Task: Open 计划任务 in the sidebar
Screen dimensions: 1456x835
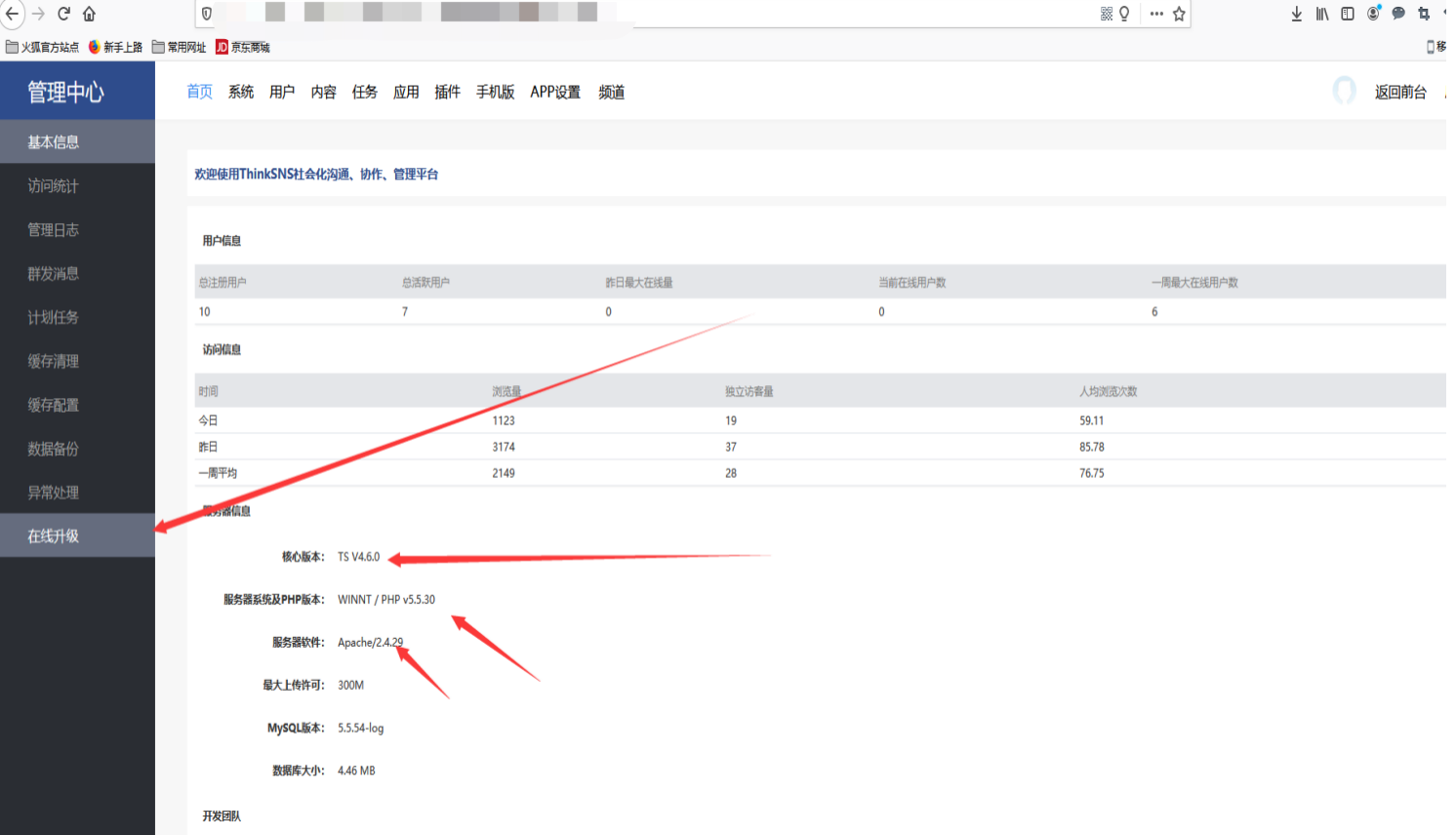Action: [77, 317]
